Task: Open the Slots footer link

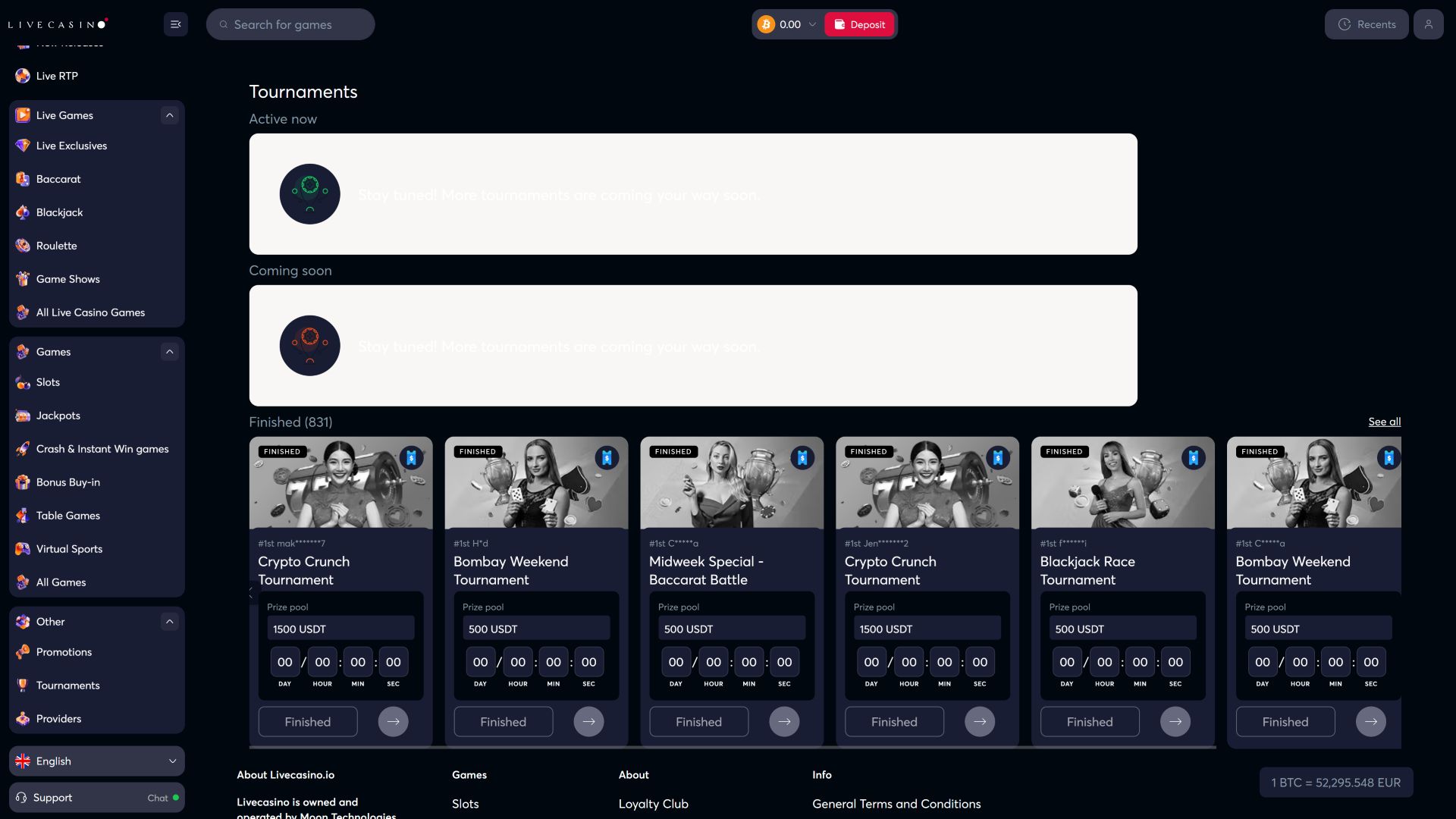Action: tap(465, 804)
